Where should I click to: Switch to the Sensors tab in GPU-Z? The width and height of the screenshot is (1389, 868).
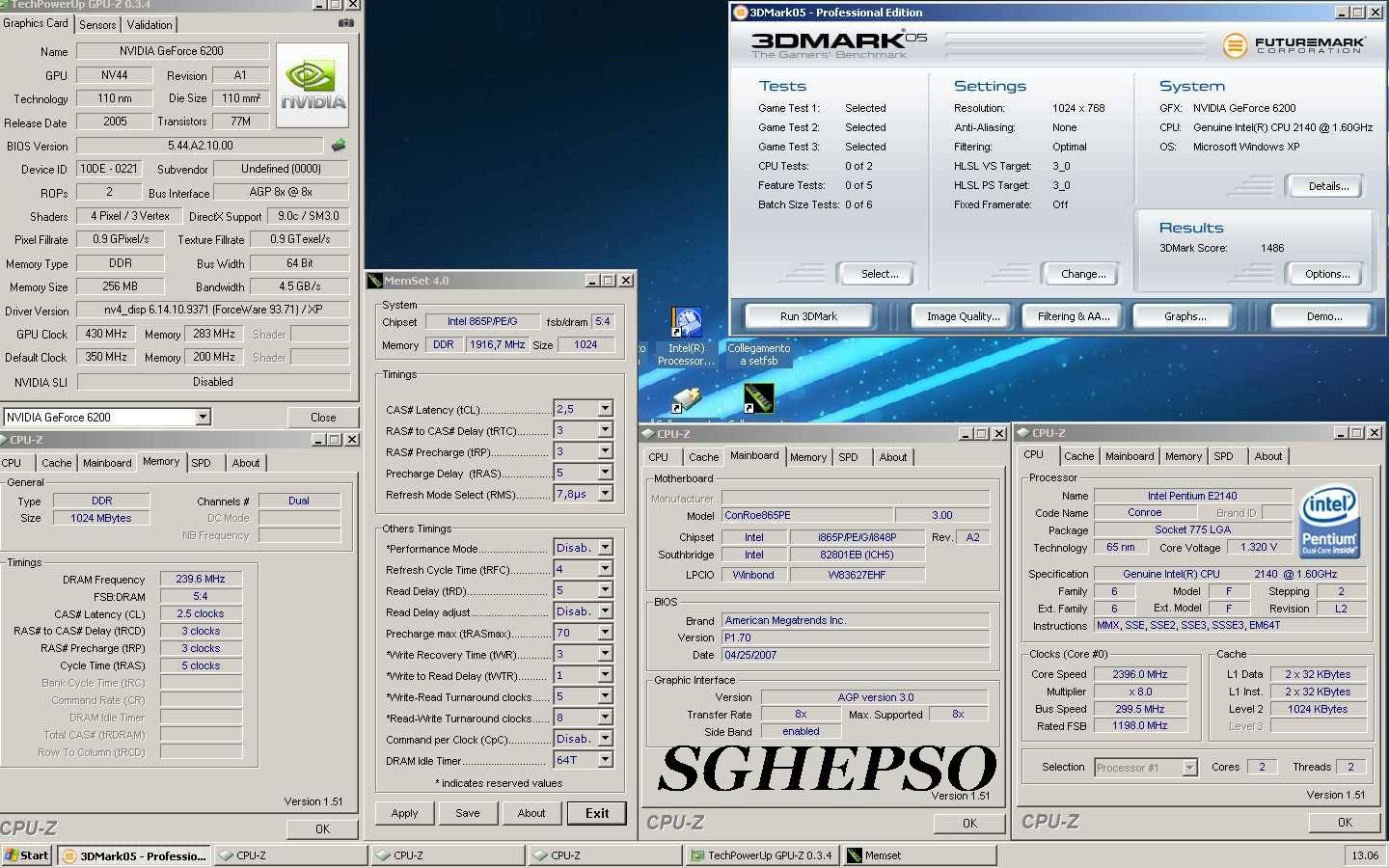click(97, 25)
